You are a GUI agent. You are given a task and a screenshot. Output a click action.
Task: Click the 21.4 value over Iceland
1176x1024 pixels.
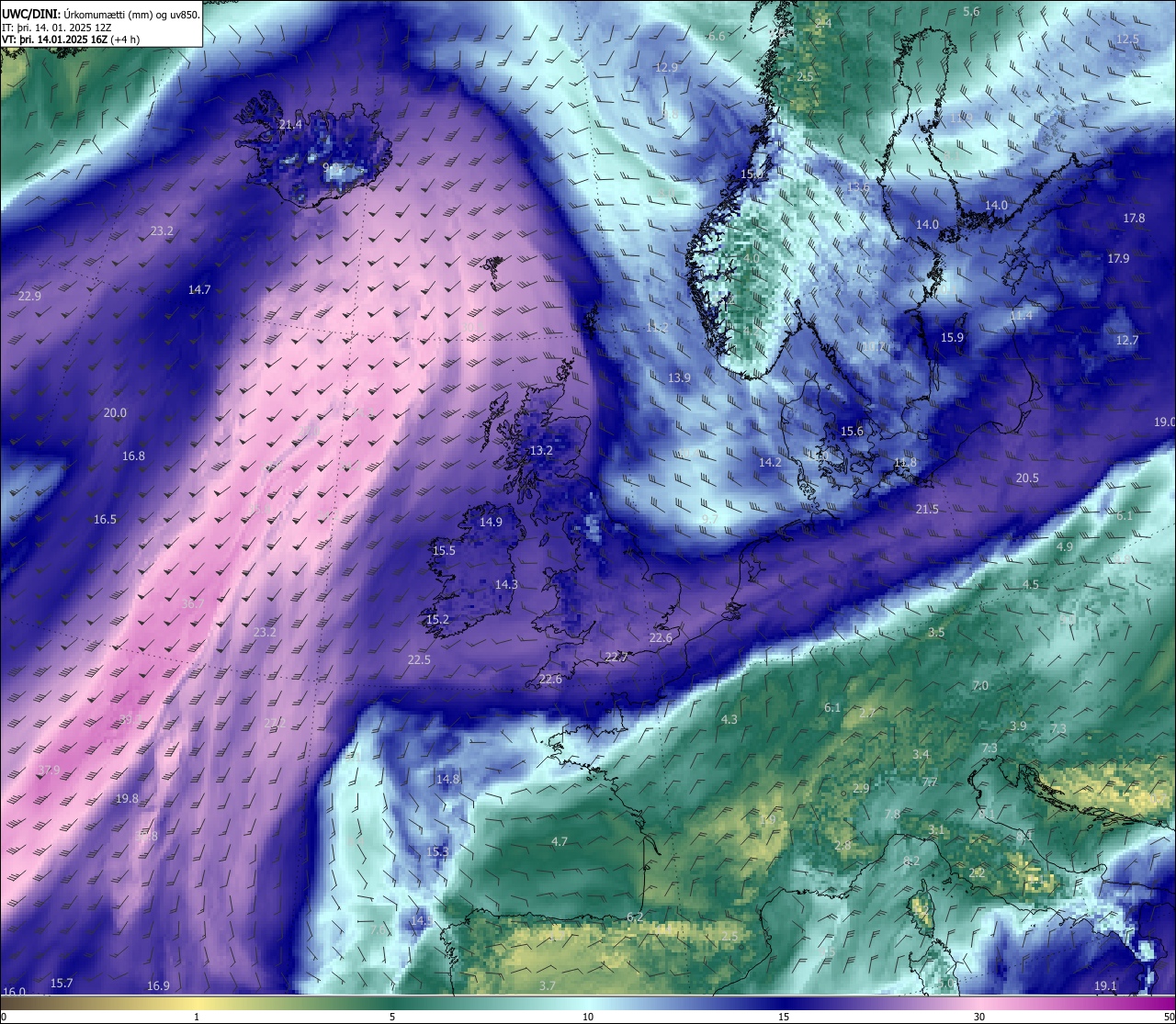pyautogui.click(x=290, y=124)
